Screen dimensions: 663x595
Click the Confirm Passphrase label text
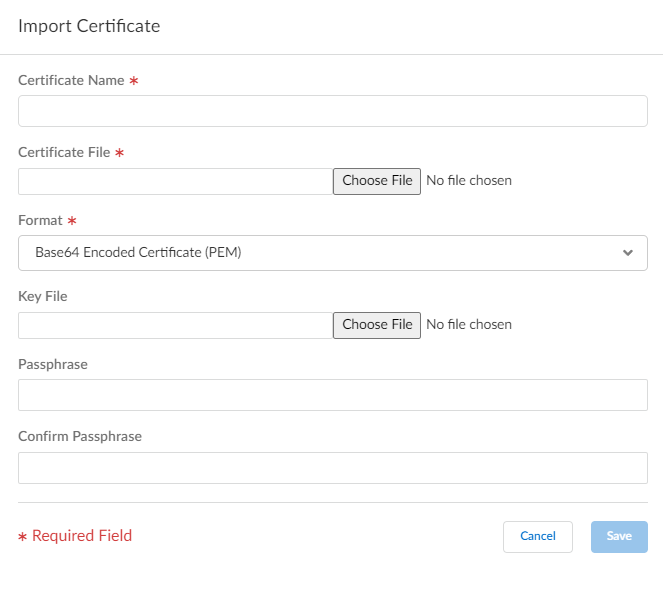coord(80,436)
